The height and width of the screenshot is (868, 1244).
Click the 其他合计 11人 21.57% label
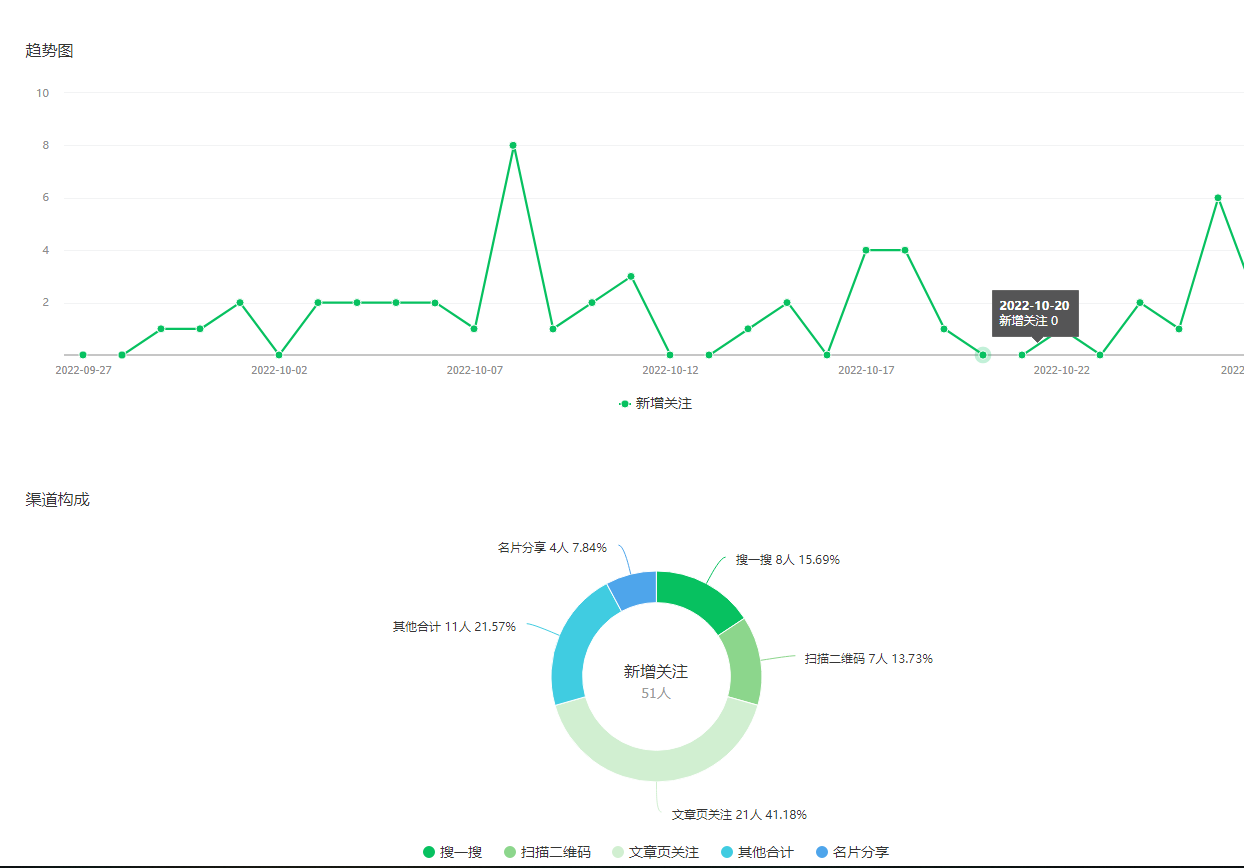454,627
